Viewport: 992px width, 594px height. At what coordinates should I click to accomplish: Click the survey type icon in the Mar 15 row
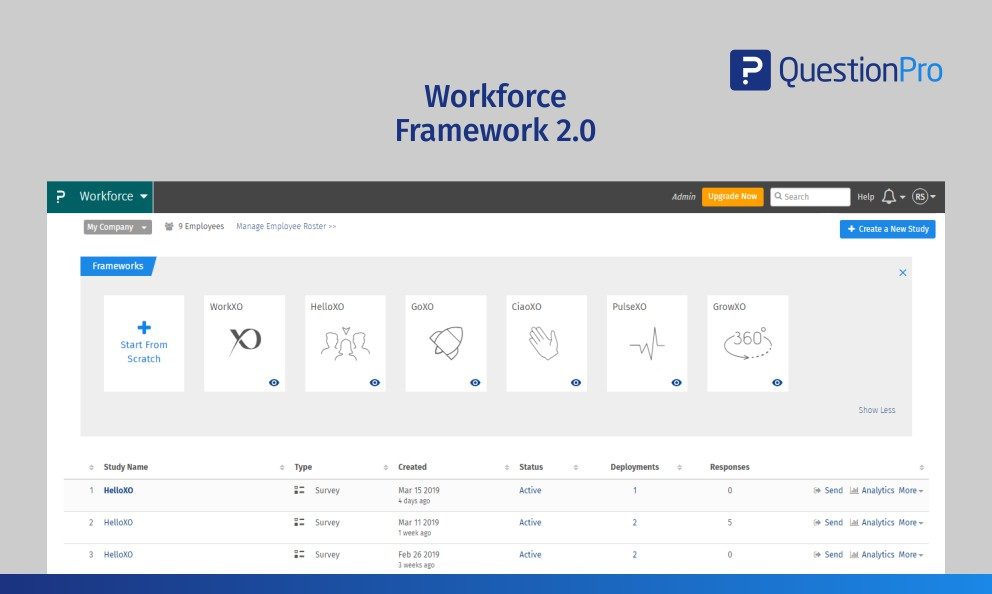(x=299, y=490)
